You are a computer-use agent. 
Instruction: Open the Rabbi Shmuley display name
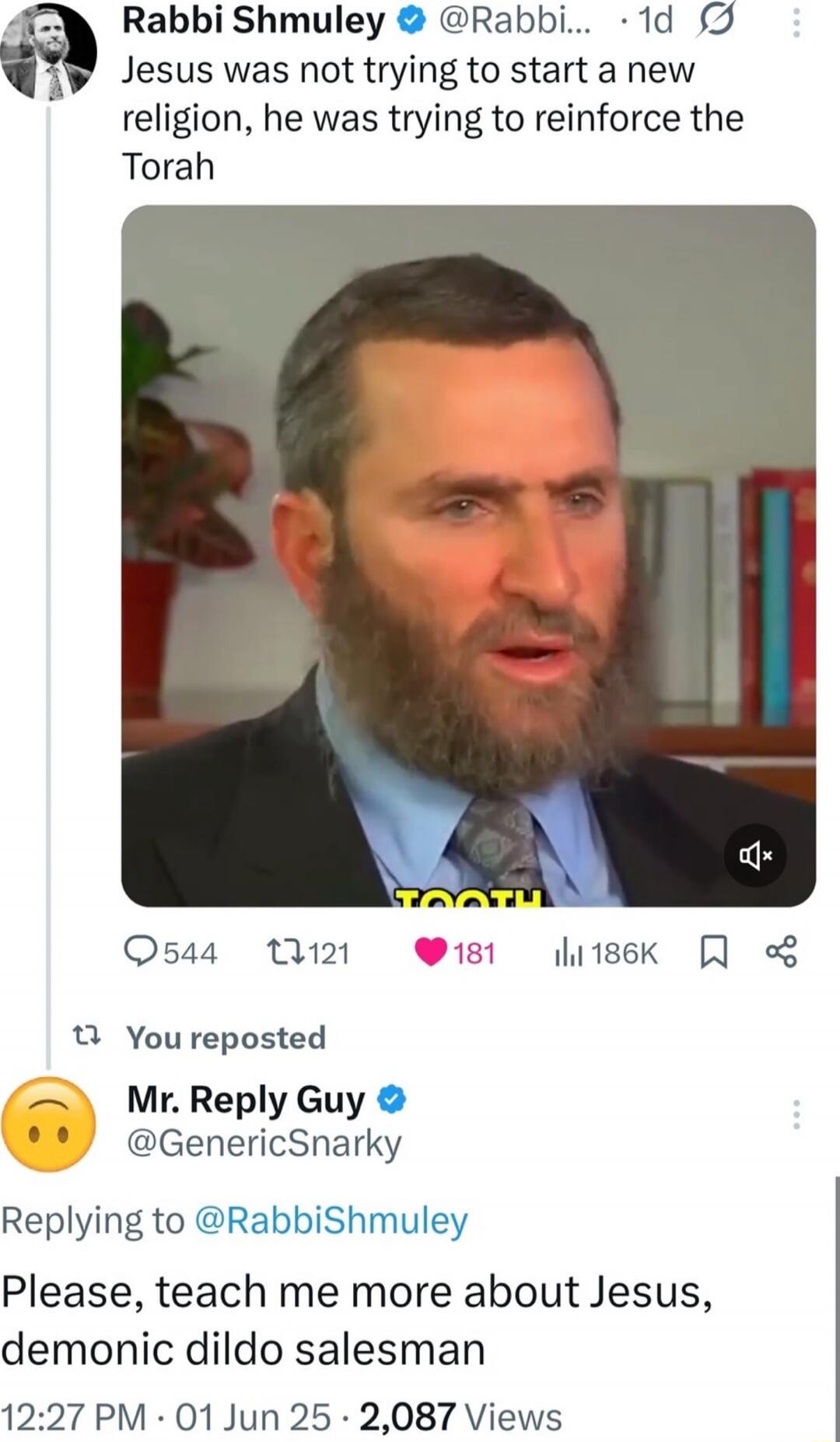pyautogui.click(x=254, y=22)
